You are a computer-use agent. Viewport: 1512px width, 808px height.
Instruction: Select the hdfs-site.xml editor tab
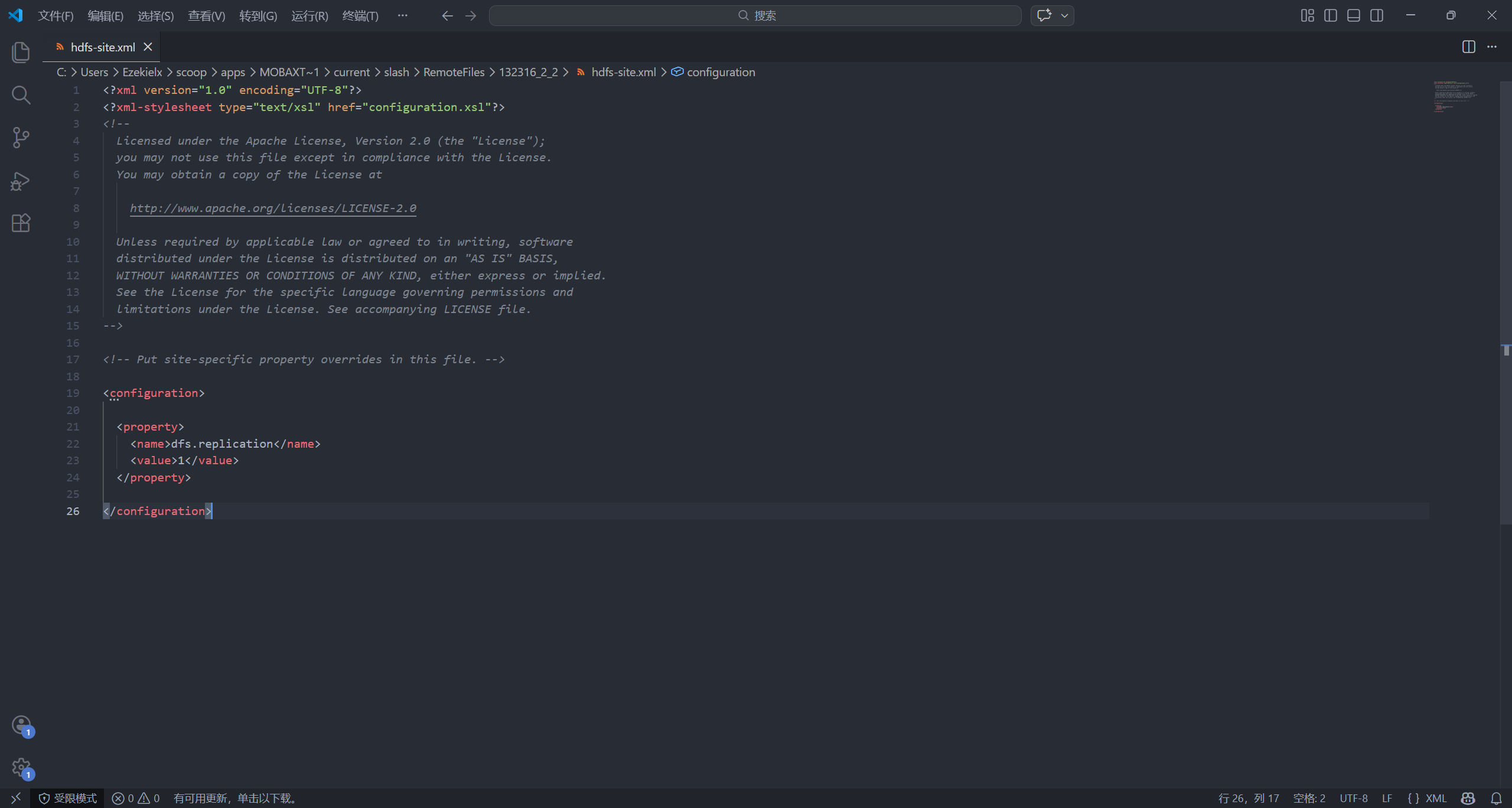102,47
